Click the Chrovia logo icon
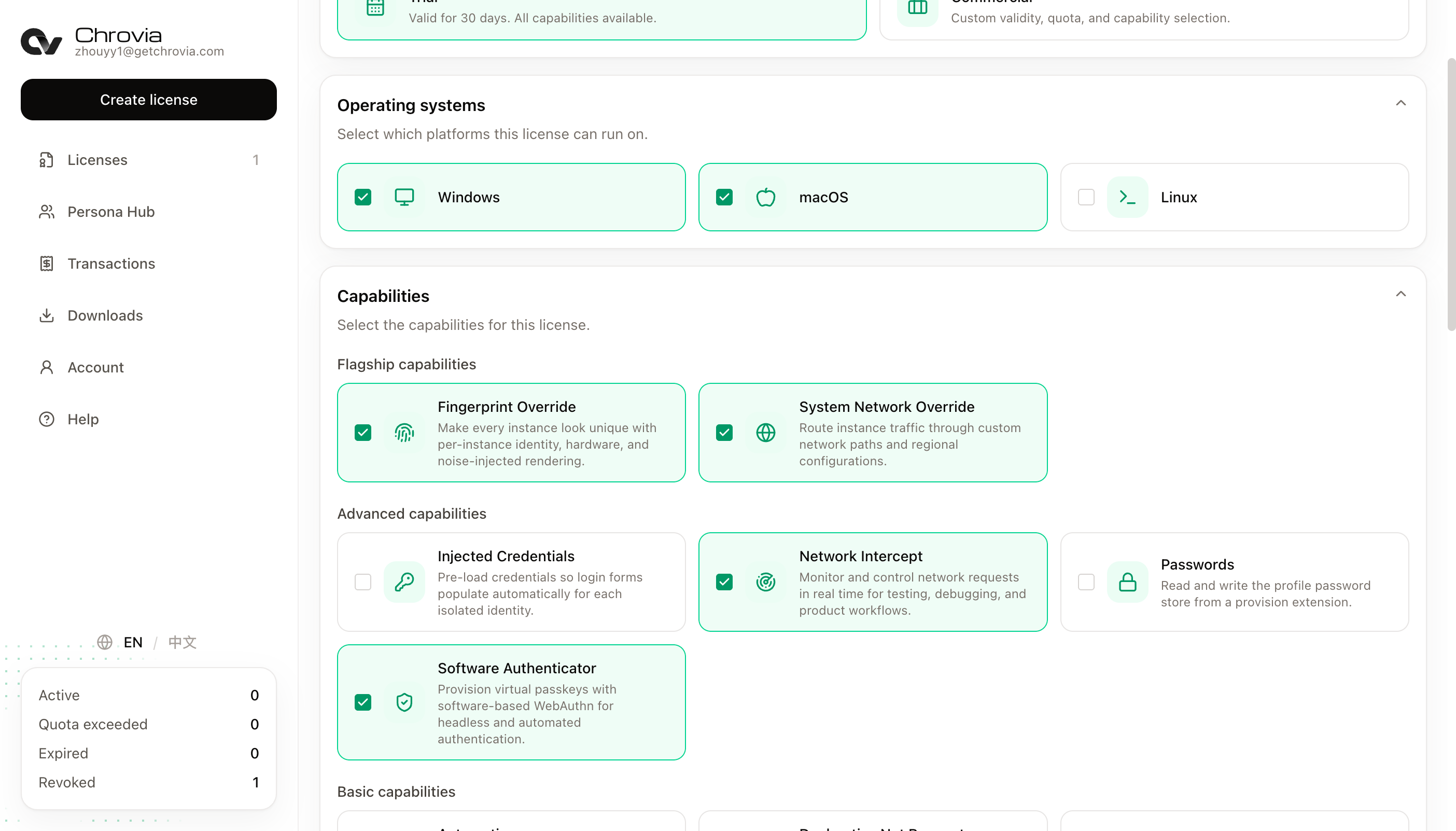The width and height of the screenshot is (1456, 831). 41,41
